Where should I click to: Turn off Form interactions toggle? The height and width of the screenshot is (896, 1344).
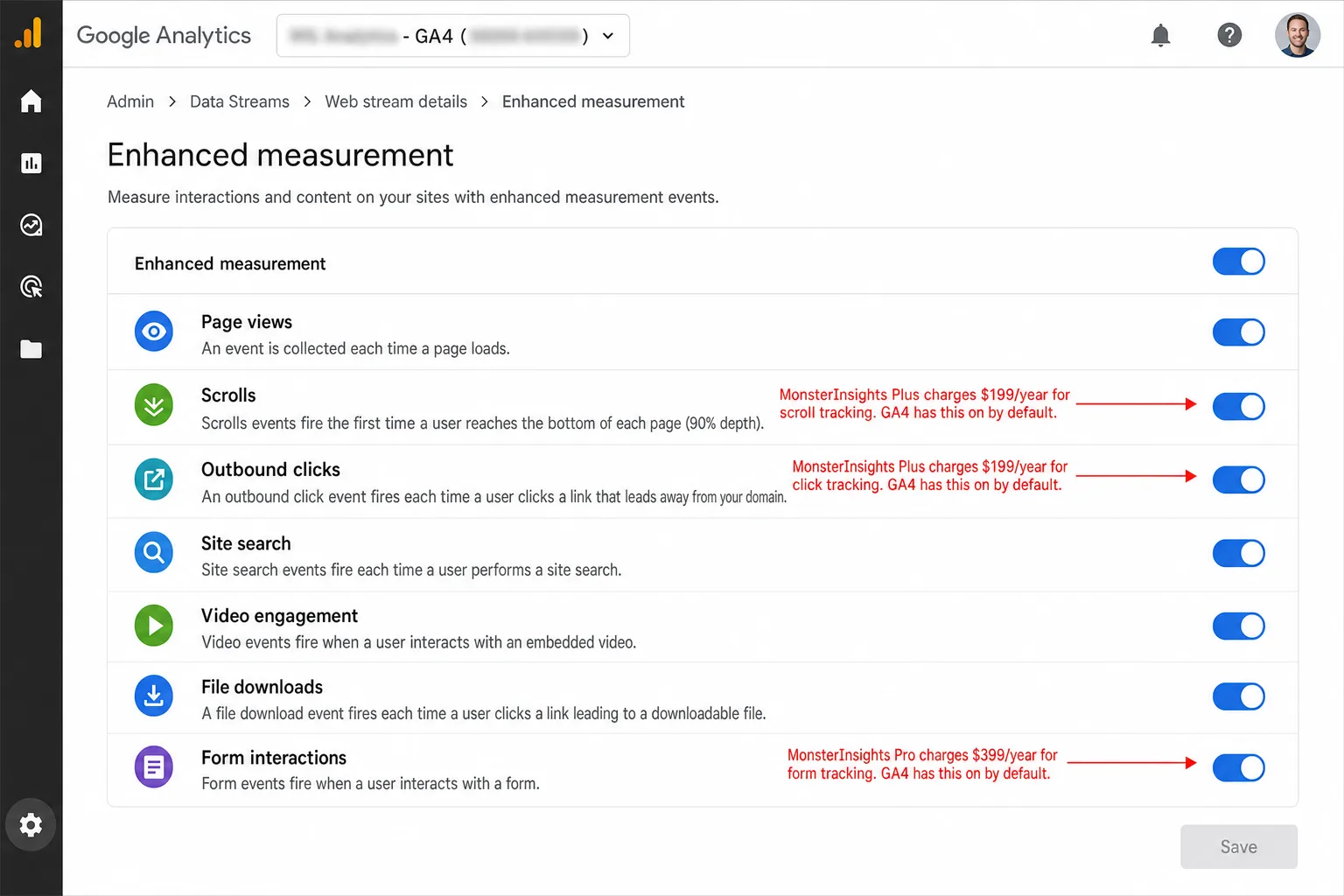pyautogui.click(x=1238, y=767)
